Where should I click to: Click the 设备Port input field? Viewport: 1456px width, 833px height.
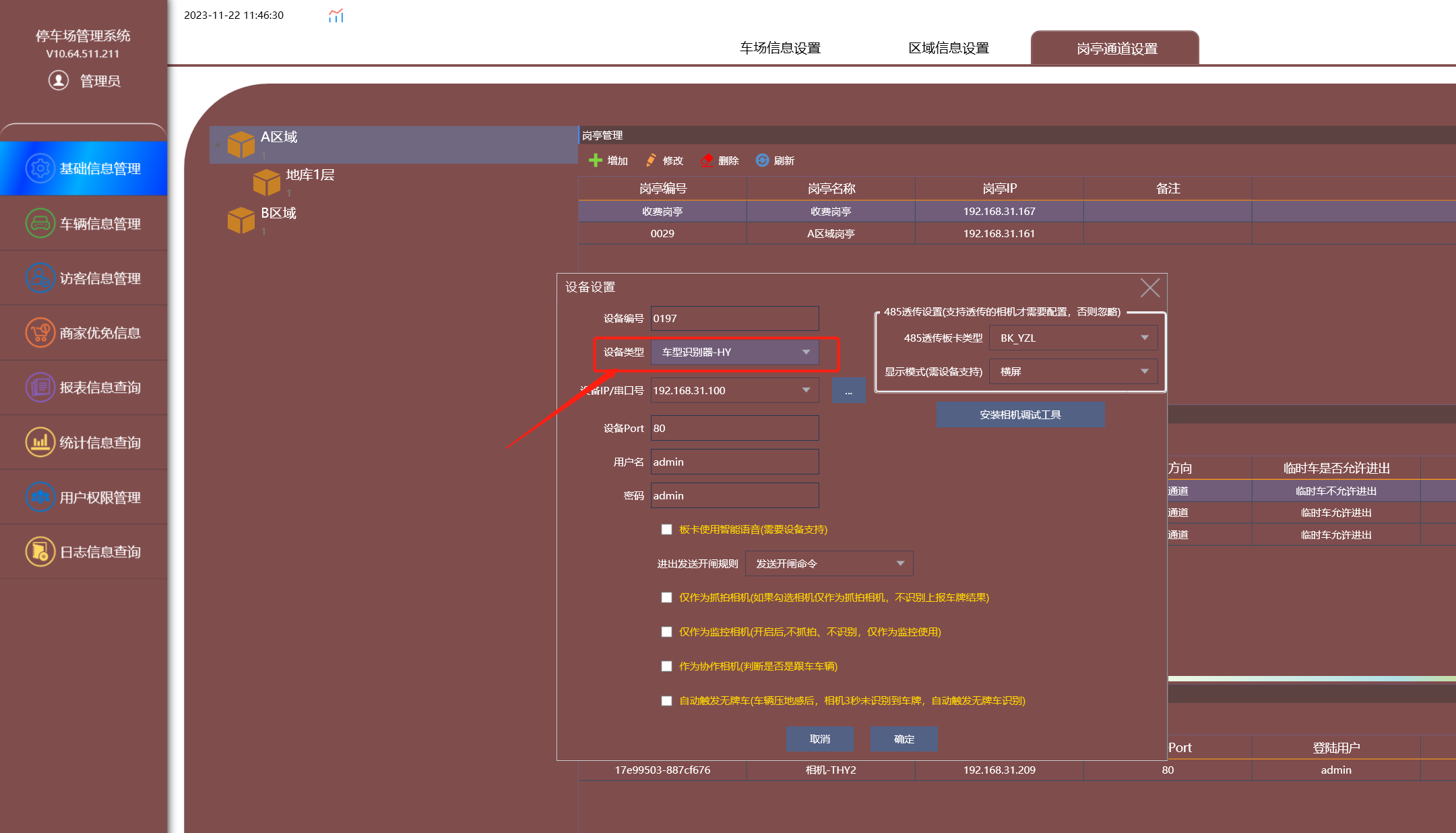pos(735,428)
